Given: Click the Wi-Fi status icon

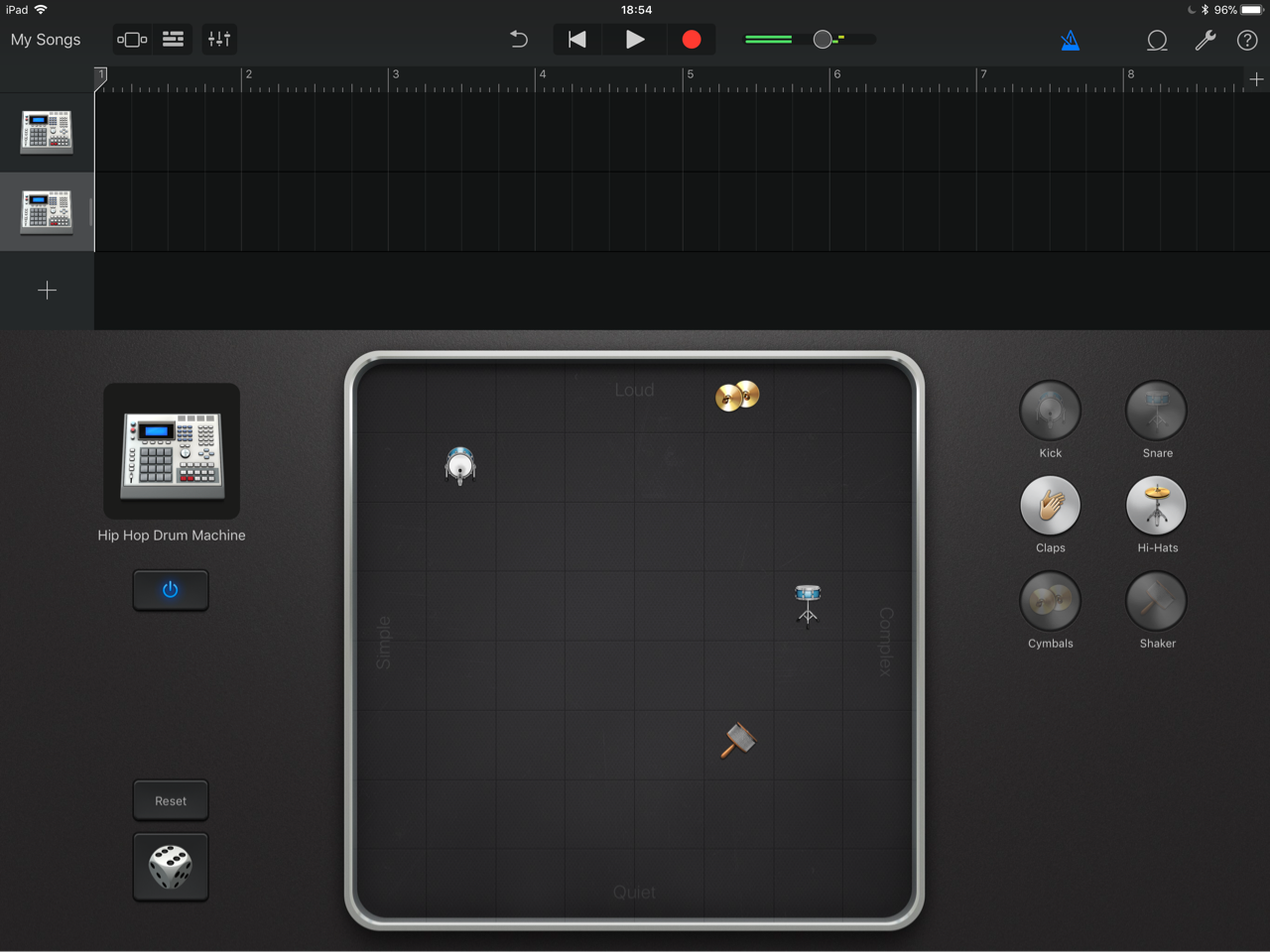Looking at the screenshot, I should tap(41, 9).
